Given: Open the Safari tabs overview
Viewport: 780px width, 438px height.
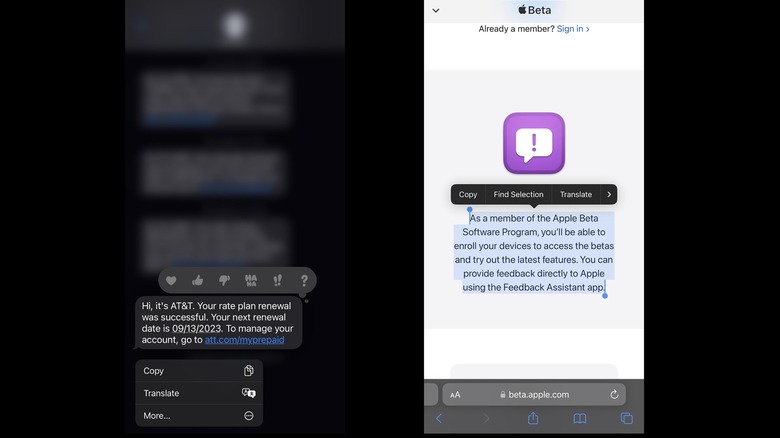Looking at the screenshot, I should [627, 419].
